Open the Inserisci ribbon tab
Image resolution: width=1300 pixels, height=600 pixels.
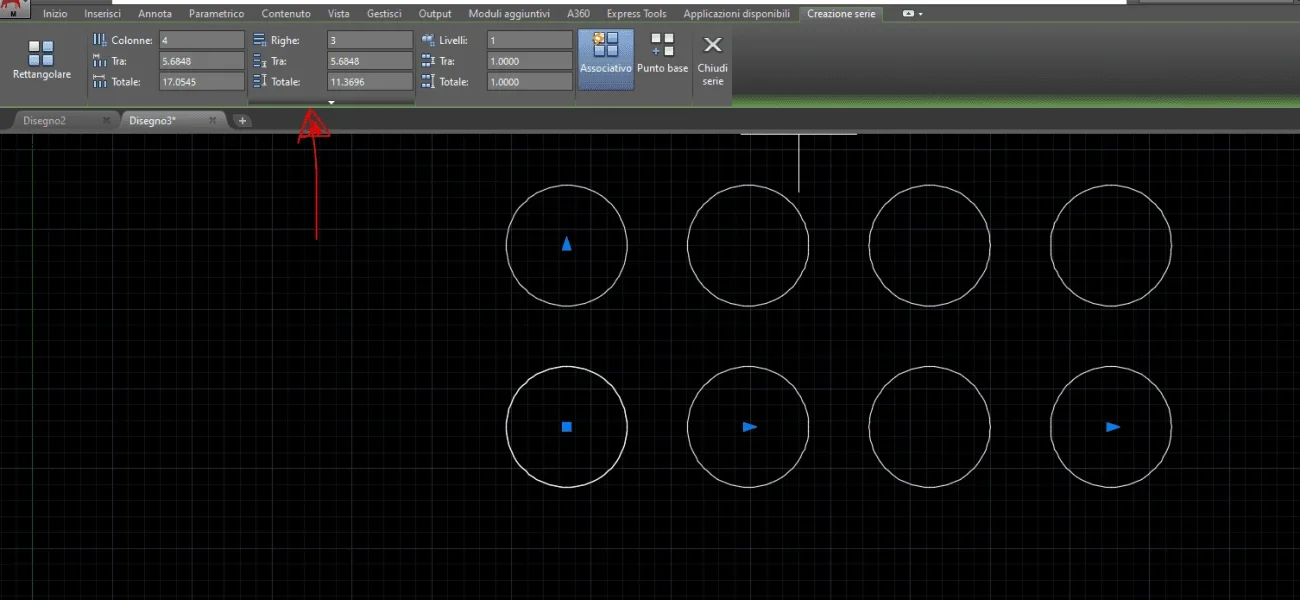pos(103,14)
